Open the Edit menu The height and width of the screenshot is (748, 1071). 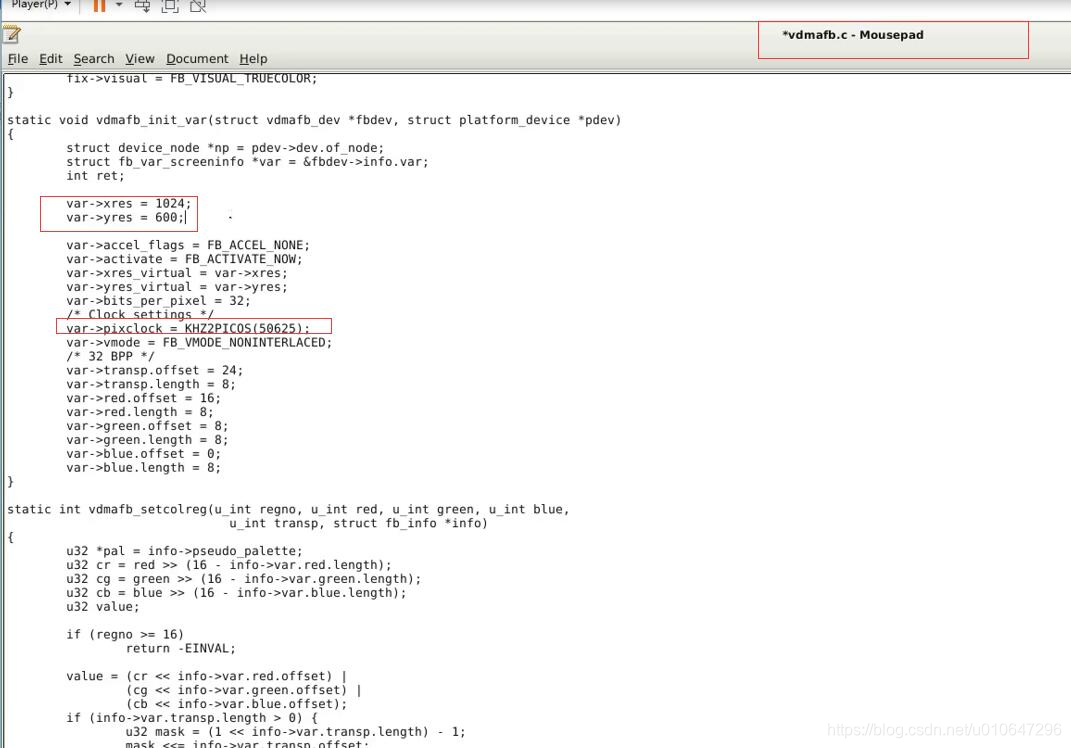pyautogui.click(x=51, y=59)
